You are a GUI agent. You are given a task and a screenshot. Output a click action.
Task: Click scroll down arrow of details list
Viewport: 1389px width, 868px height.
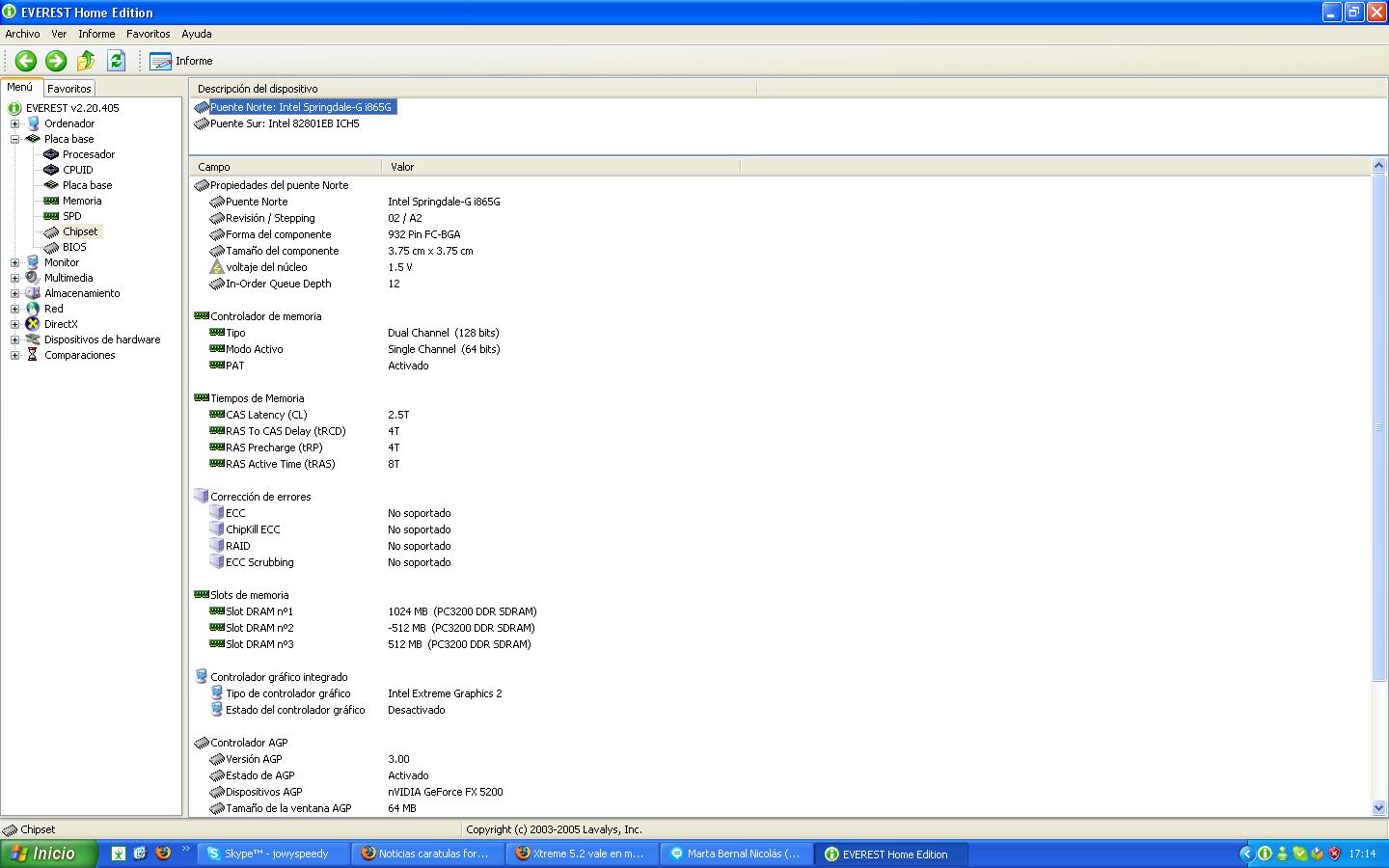[1378, 808]
